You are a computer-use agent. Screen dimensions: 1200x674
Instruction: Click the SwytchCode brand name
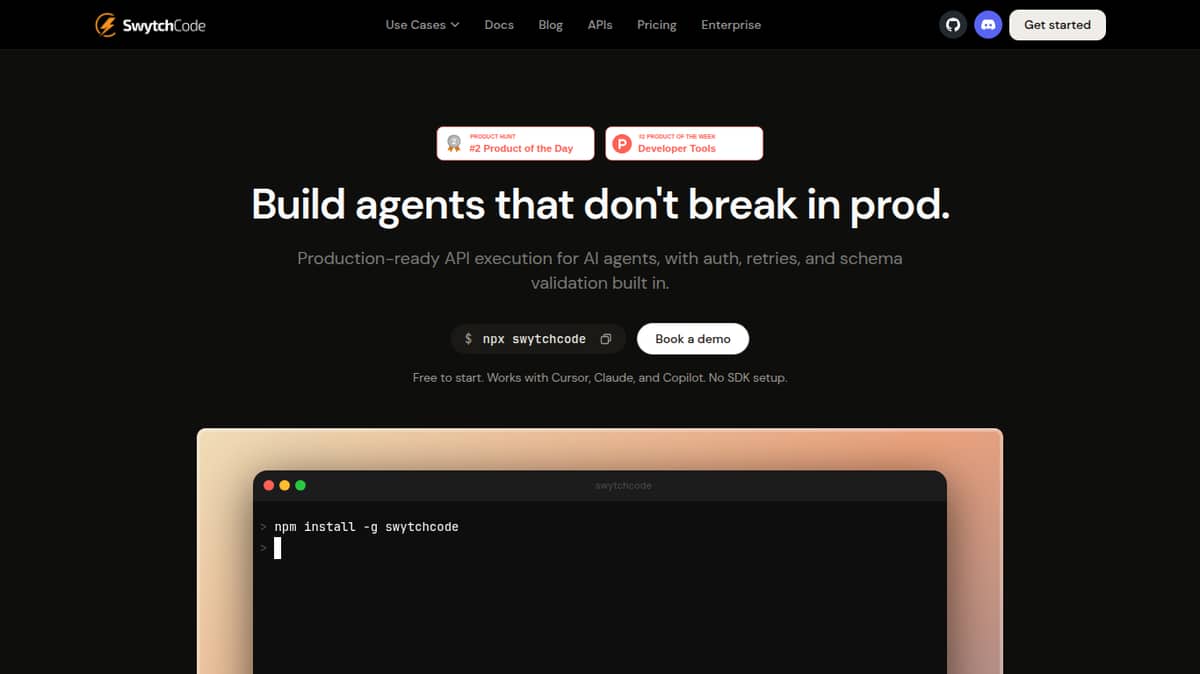pyautogui.click(x=164, y=26)
